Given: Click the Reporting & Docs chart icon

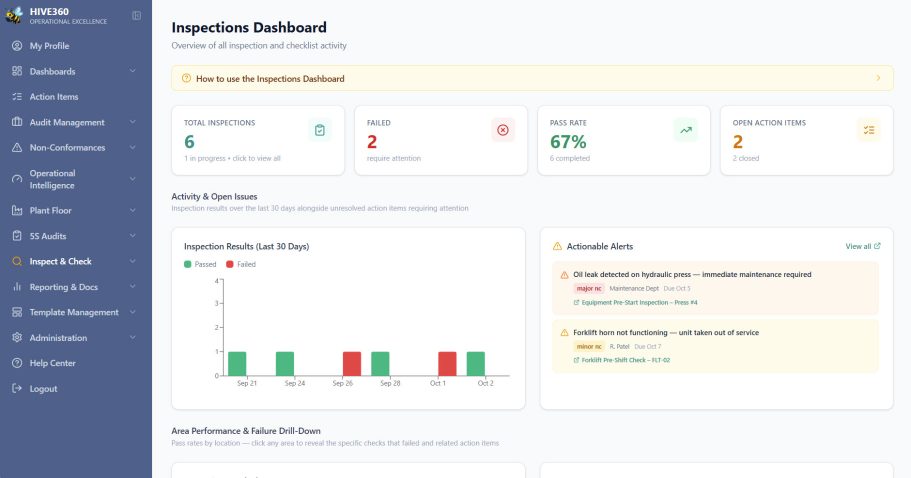Looking at the screenshot, I should [x=17, y=287].
